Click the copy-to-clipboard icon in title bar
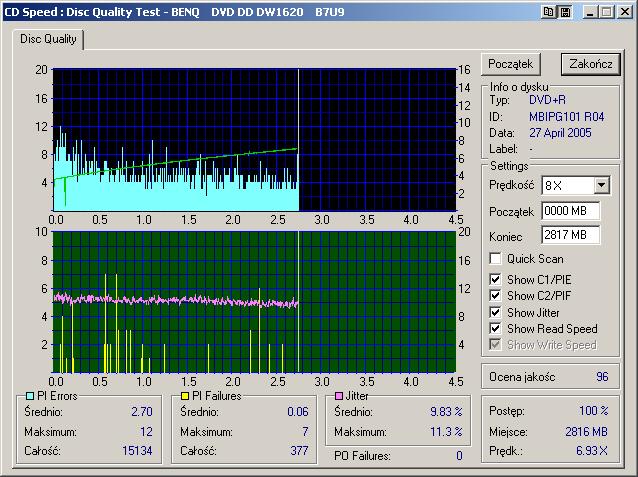 click(x=548, y=12)
